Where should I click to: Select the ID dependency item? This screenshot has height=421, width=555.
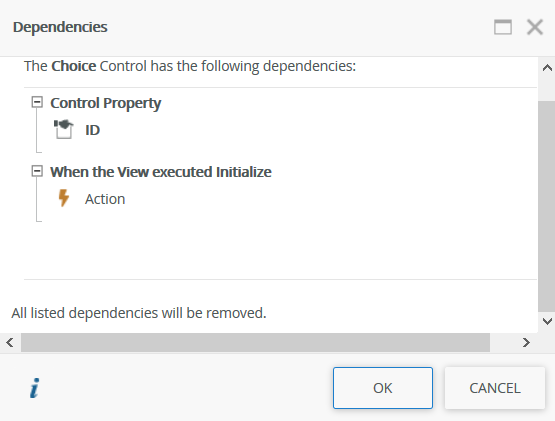92,130
